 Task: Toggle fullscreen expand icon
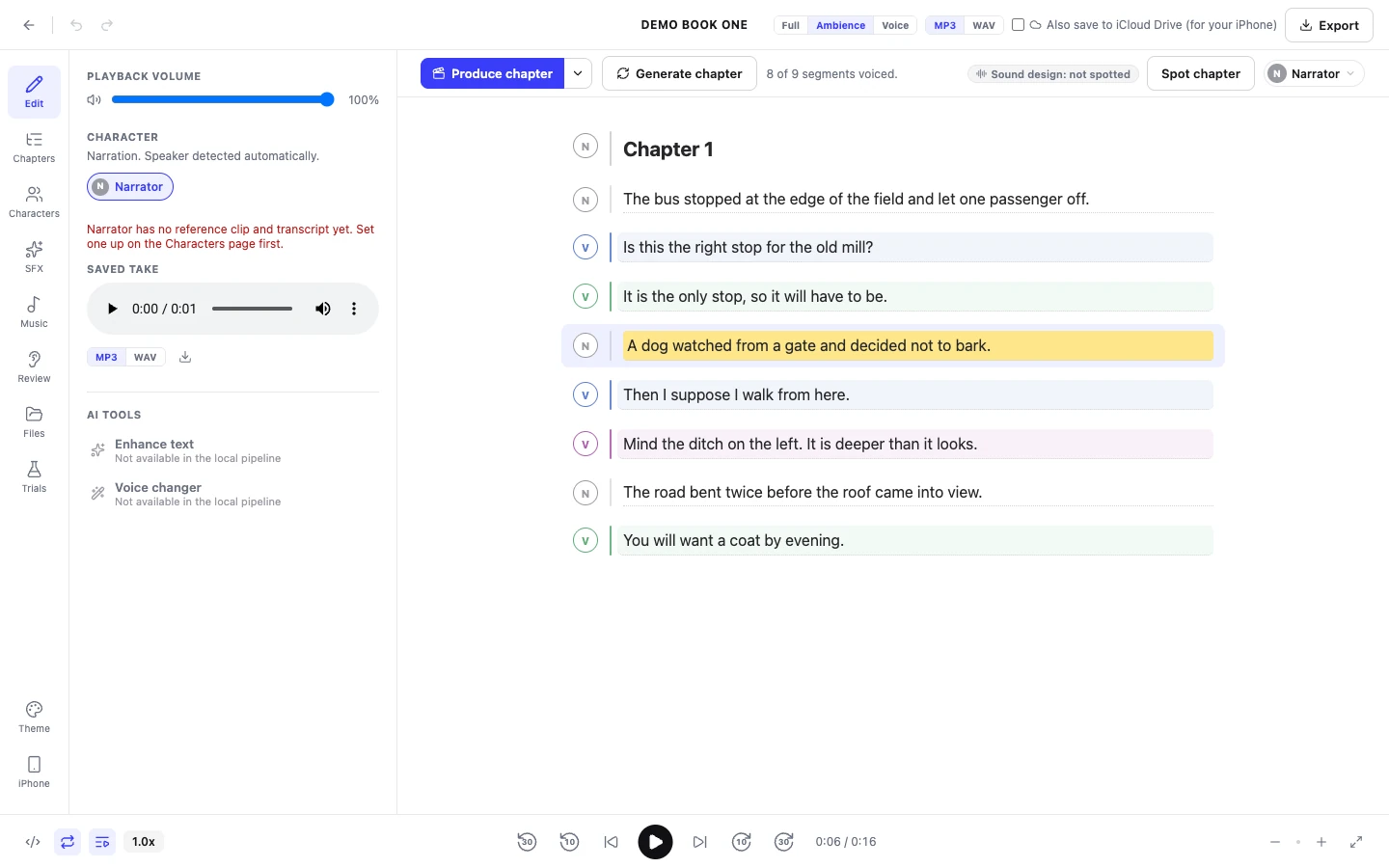[1356, 842]
